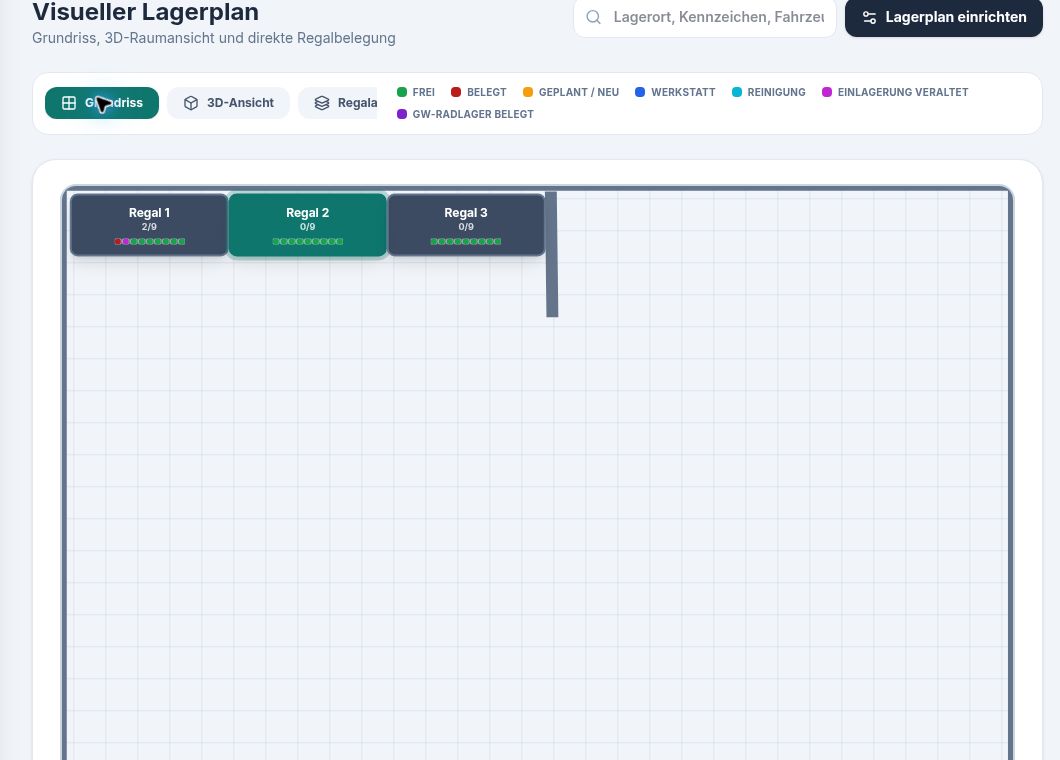Switch to the Grundriss view tab
The width and height of the screenshot is (1060, 760).
pyautogui.click(x=102, y=103)
